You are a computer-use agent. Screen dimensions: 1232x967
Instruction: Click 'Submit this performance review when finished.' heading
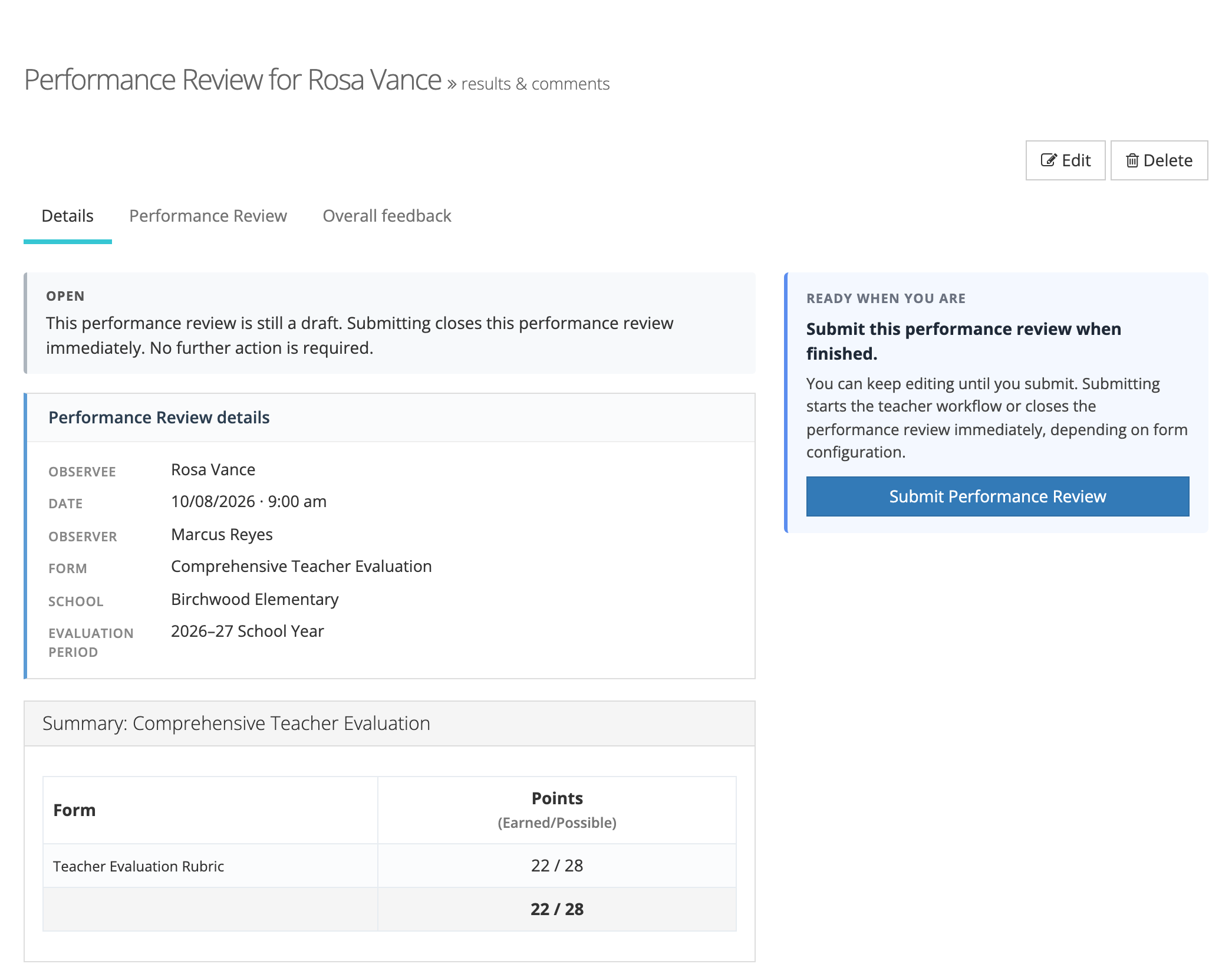click(964, 341)
